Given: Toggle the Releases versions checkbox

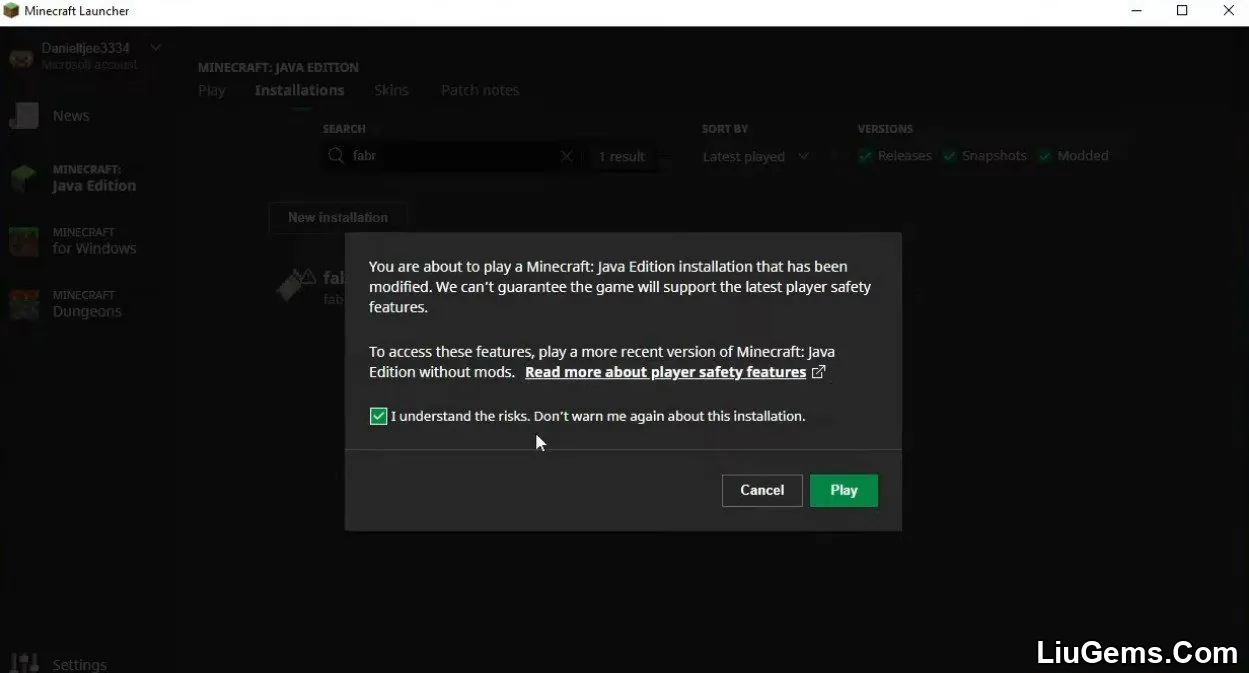Looking at the screenshot, I should 865,156.
